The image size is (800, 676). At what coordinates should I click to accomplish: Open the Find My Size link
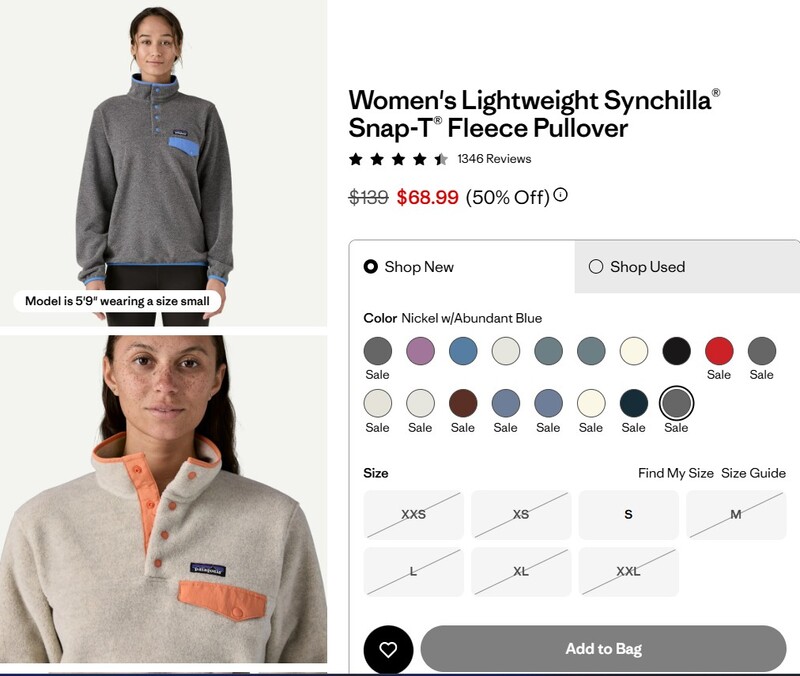(x=676, y=473)
